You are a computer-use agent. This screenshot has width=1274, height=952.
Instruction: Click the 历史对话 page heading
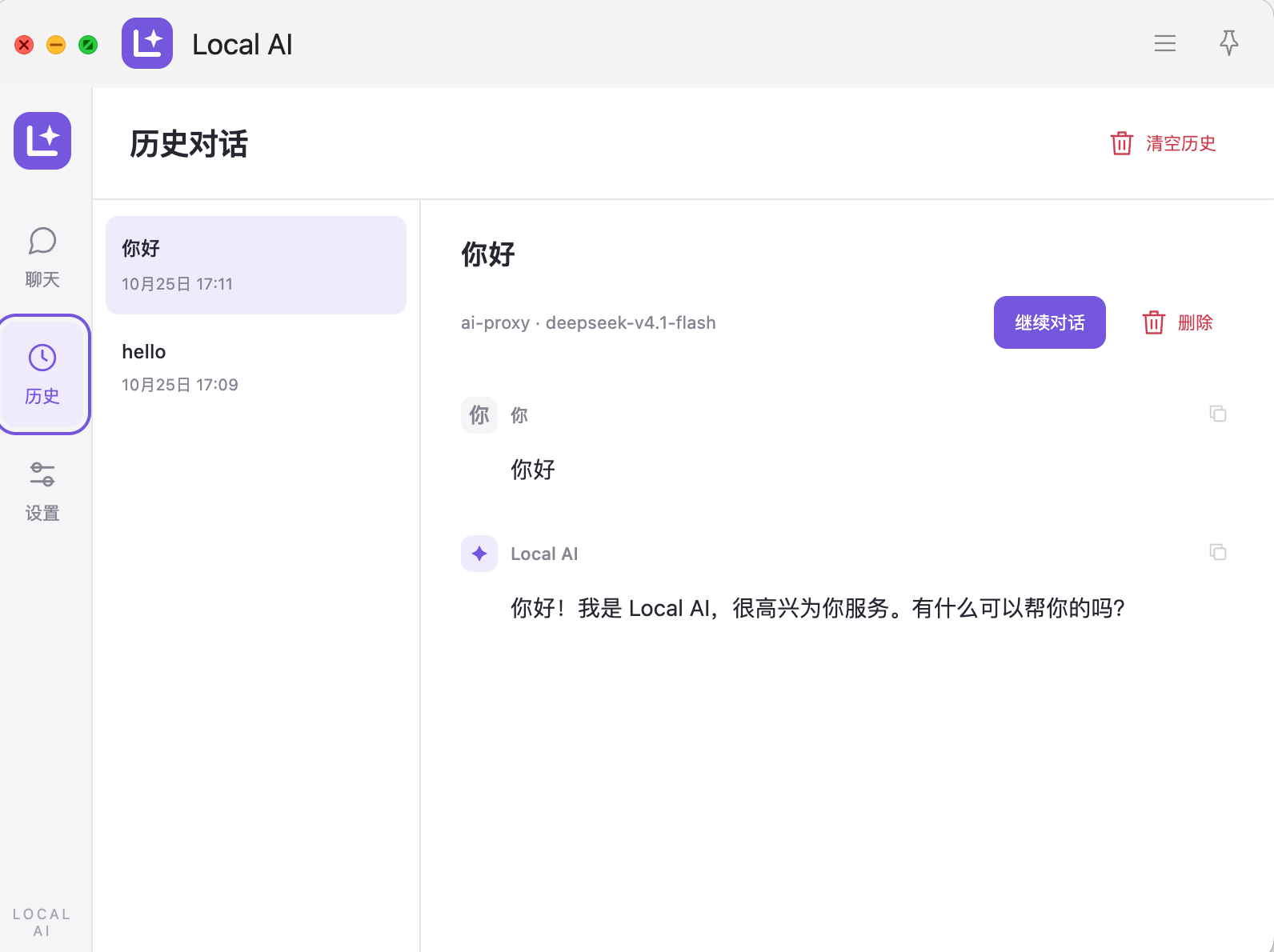click(189, 144)
